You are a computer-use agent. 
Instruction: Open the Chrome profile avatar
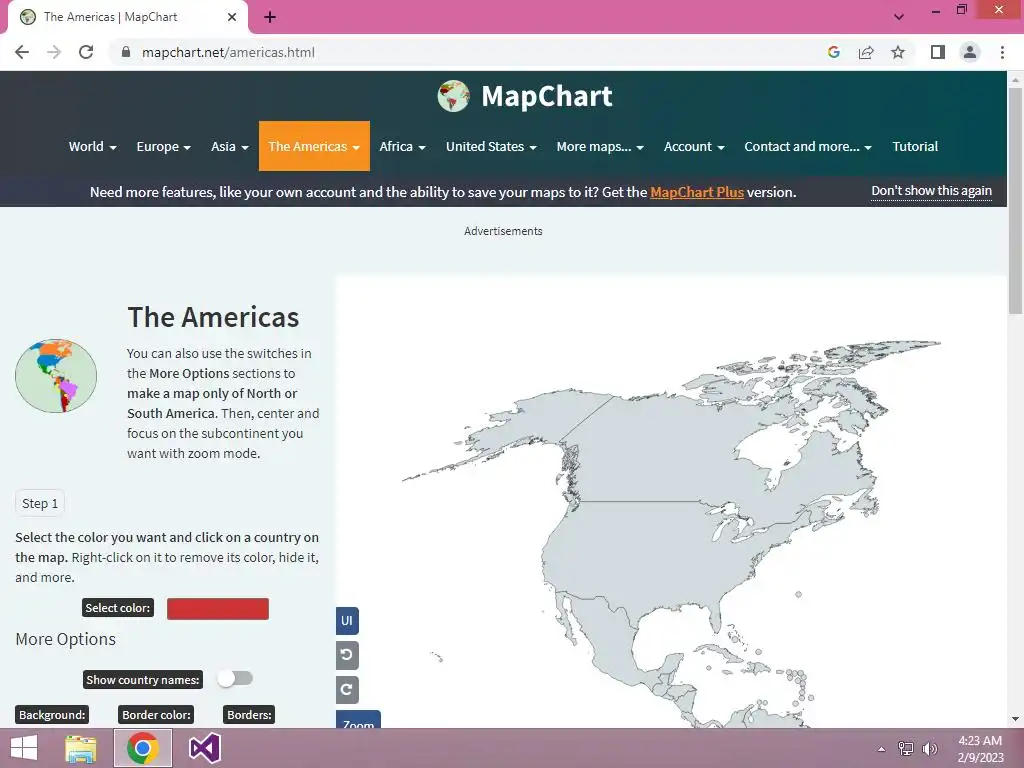[970, 52]
